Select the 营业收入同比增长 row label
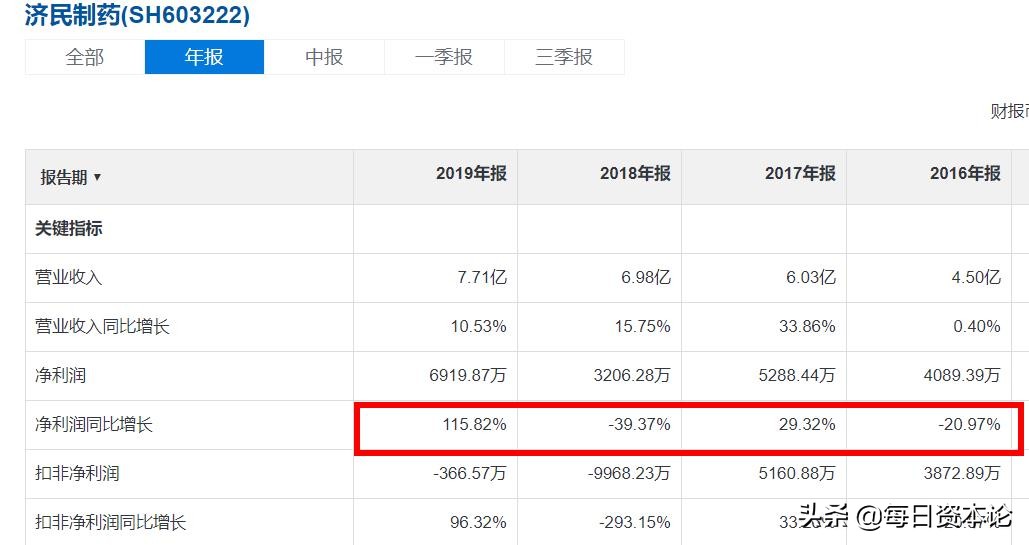Image resolution: width=1029 pixels, height=545 pixels. pos(102,326)
